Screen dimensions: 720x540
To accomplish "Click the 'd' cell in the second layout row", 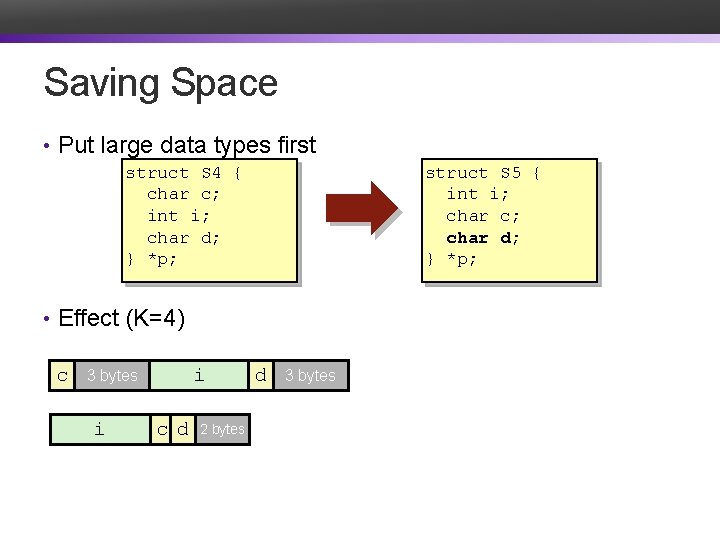I will point(183,429).
